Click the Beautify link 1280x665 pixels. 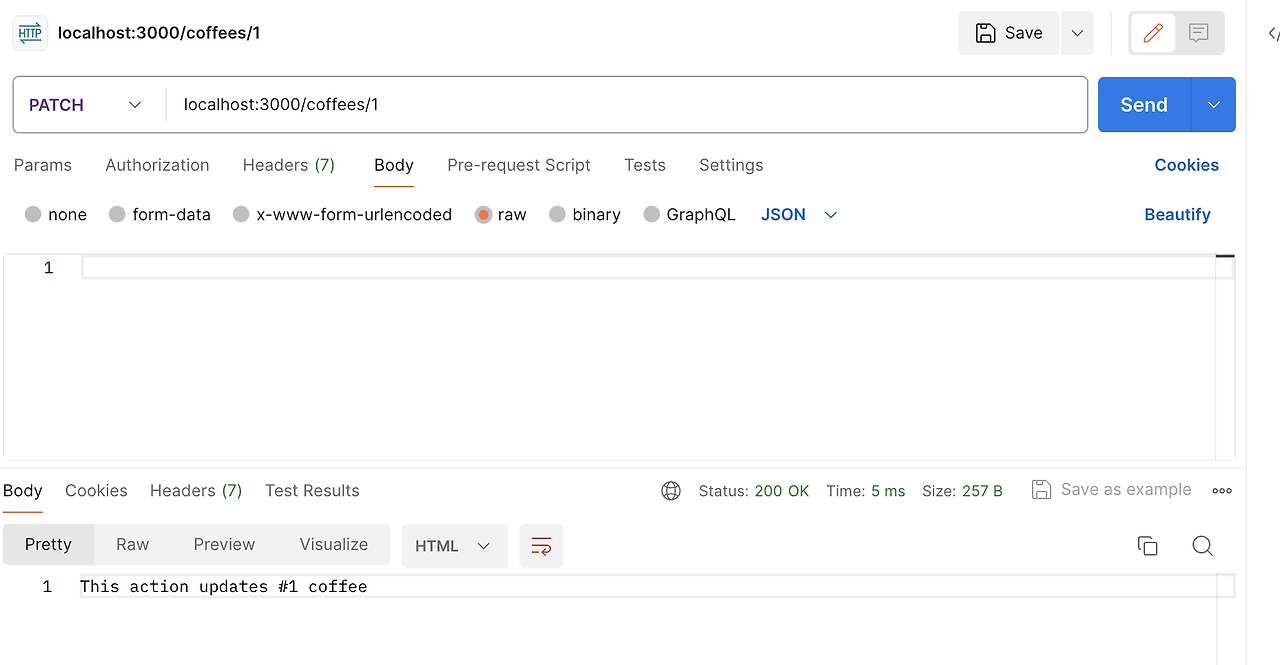coord(1177,214)
